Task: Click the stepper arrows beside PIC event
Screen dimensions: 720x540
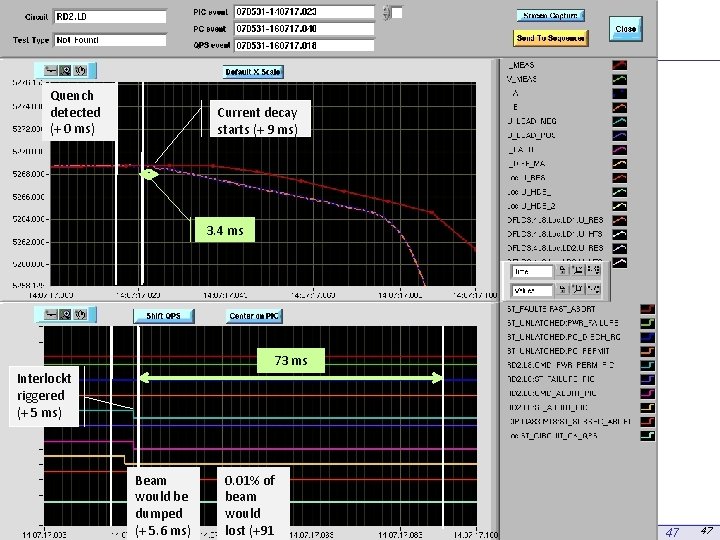Action: (386, 13)
